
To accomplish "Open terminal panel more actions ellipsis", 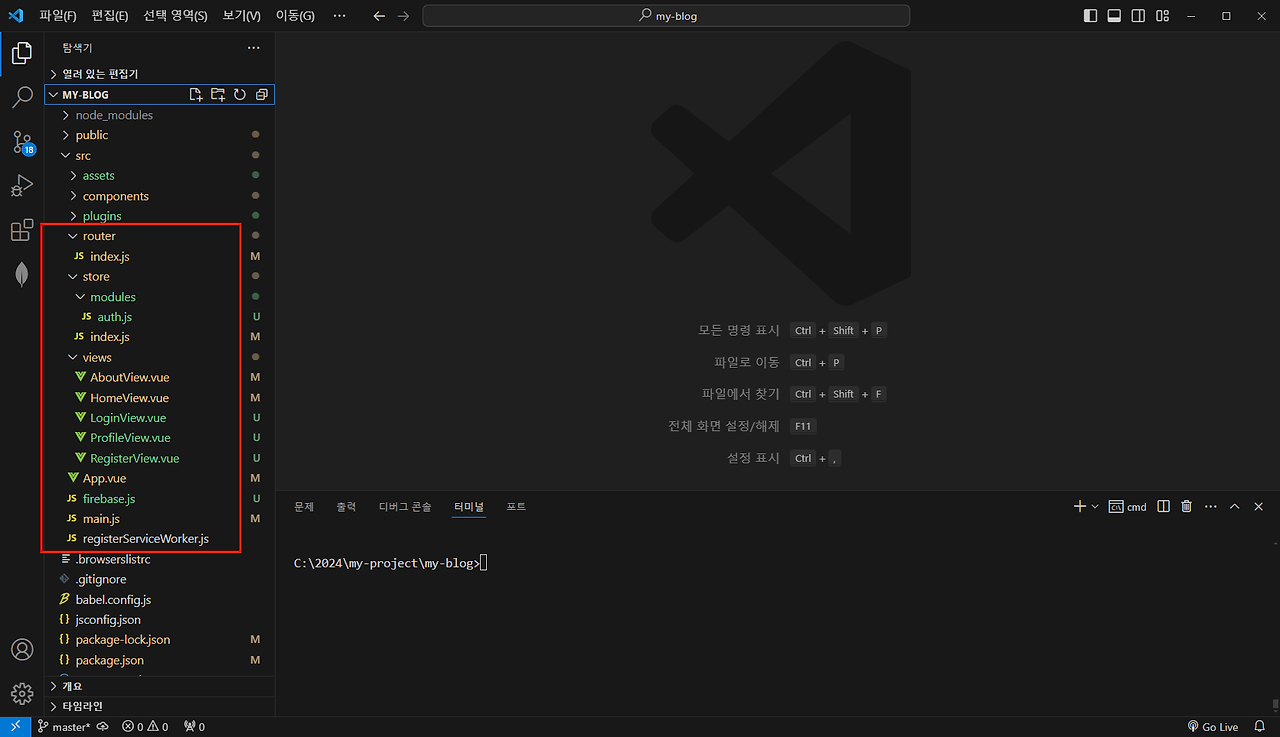I will coord(1210,507).
